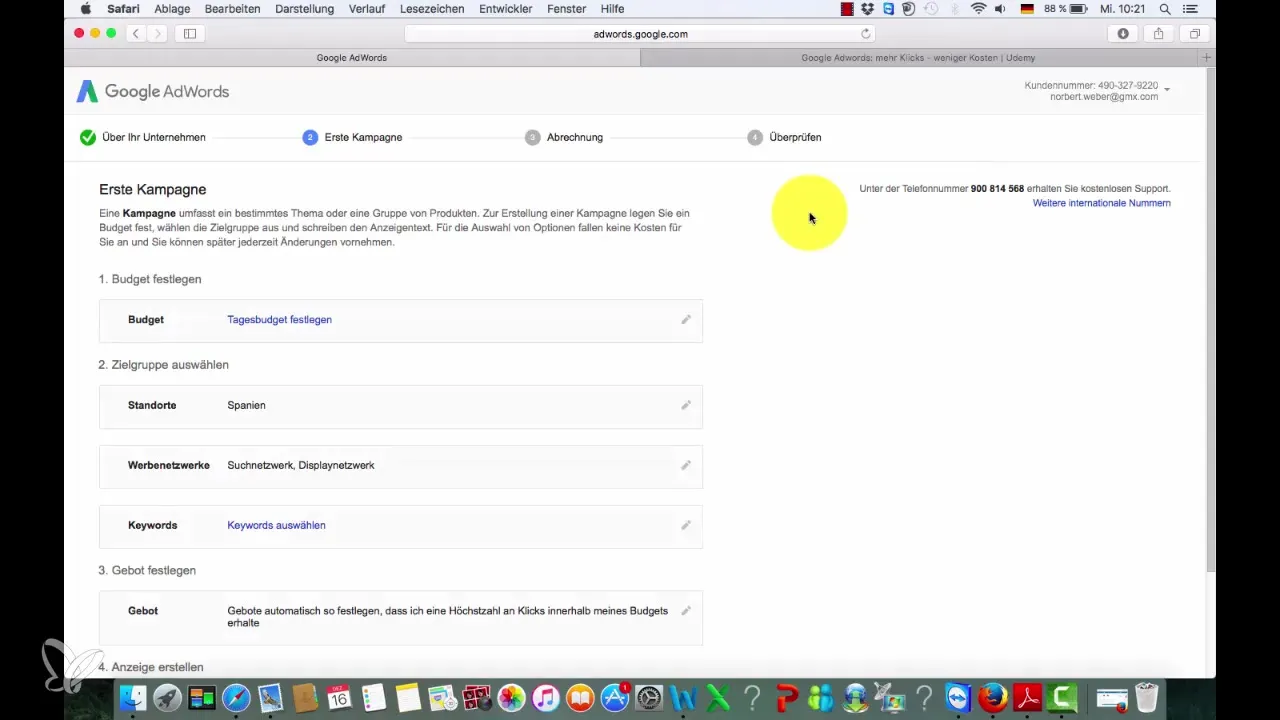Switch to the Google AdWords tab

pos(352,58)
